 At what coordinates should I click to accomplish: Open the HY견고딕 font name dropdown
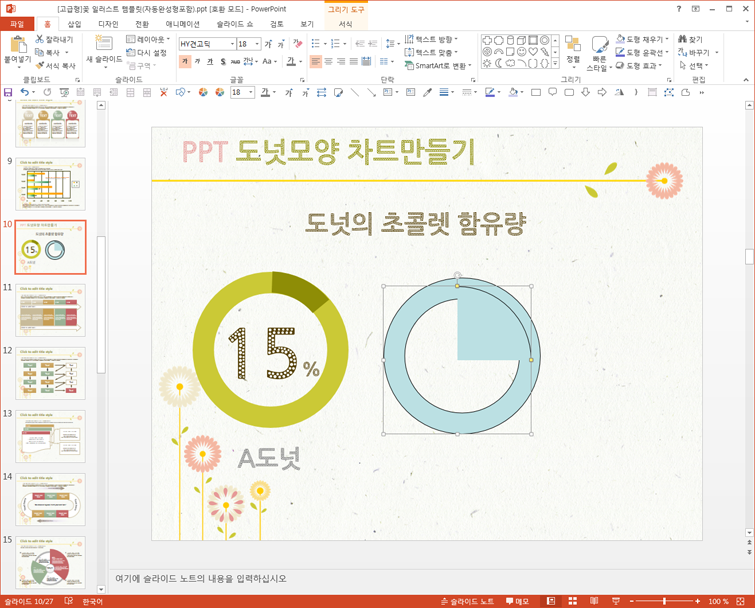pos(232,44)
